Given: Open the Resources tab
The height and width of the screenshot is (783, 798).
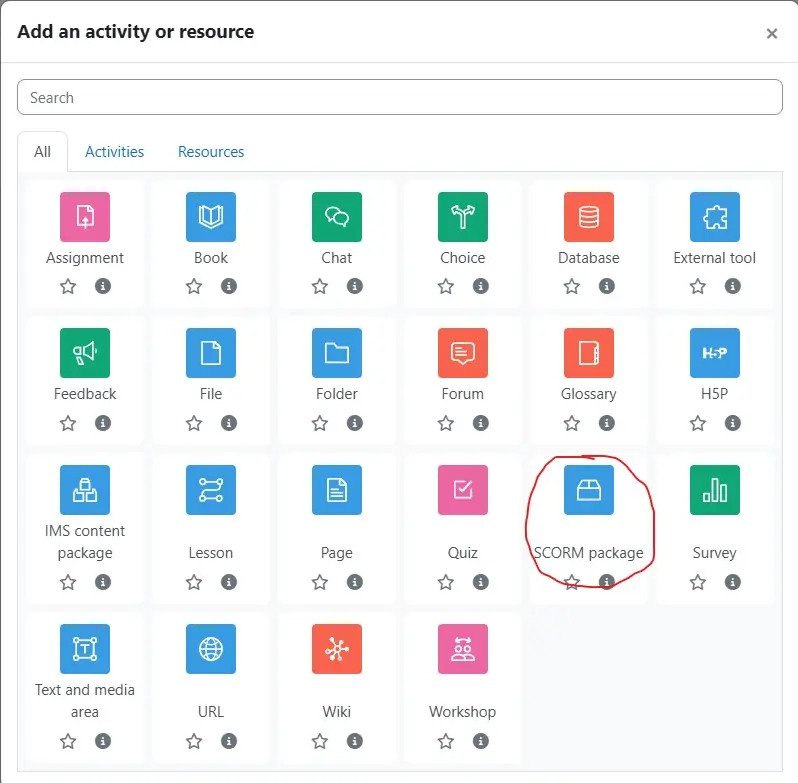Looking at the screenshot, I should (211, 152).
